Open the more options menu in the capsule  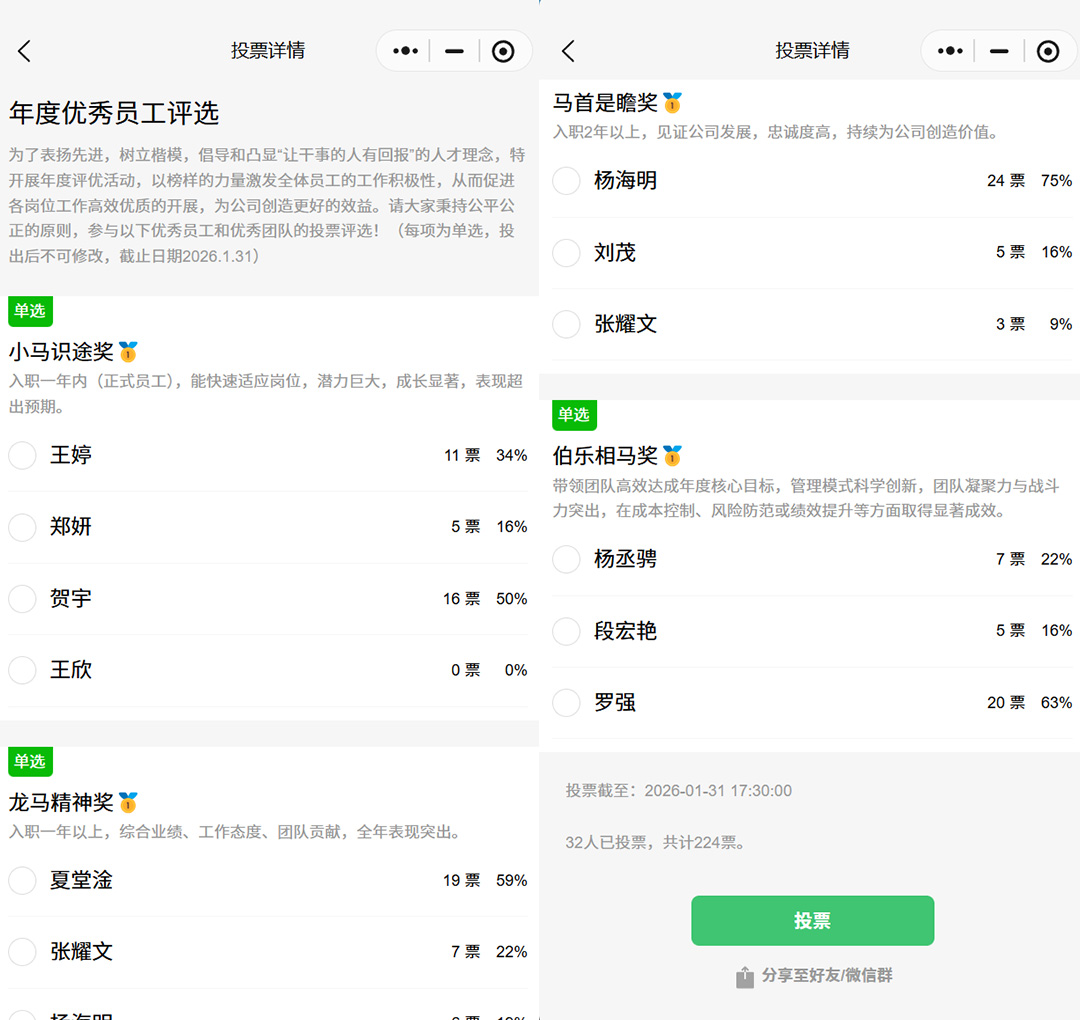click(x=404, y=50)
